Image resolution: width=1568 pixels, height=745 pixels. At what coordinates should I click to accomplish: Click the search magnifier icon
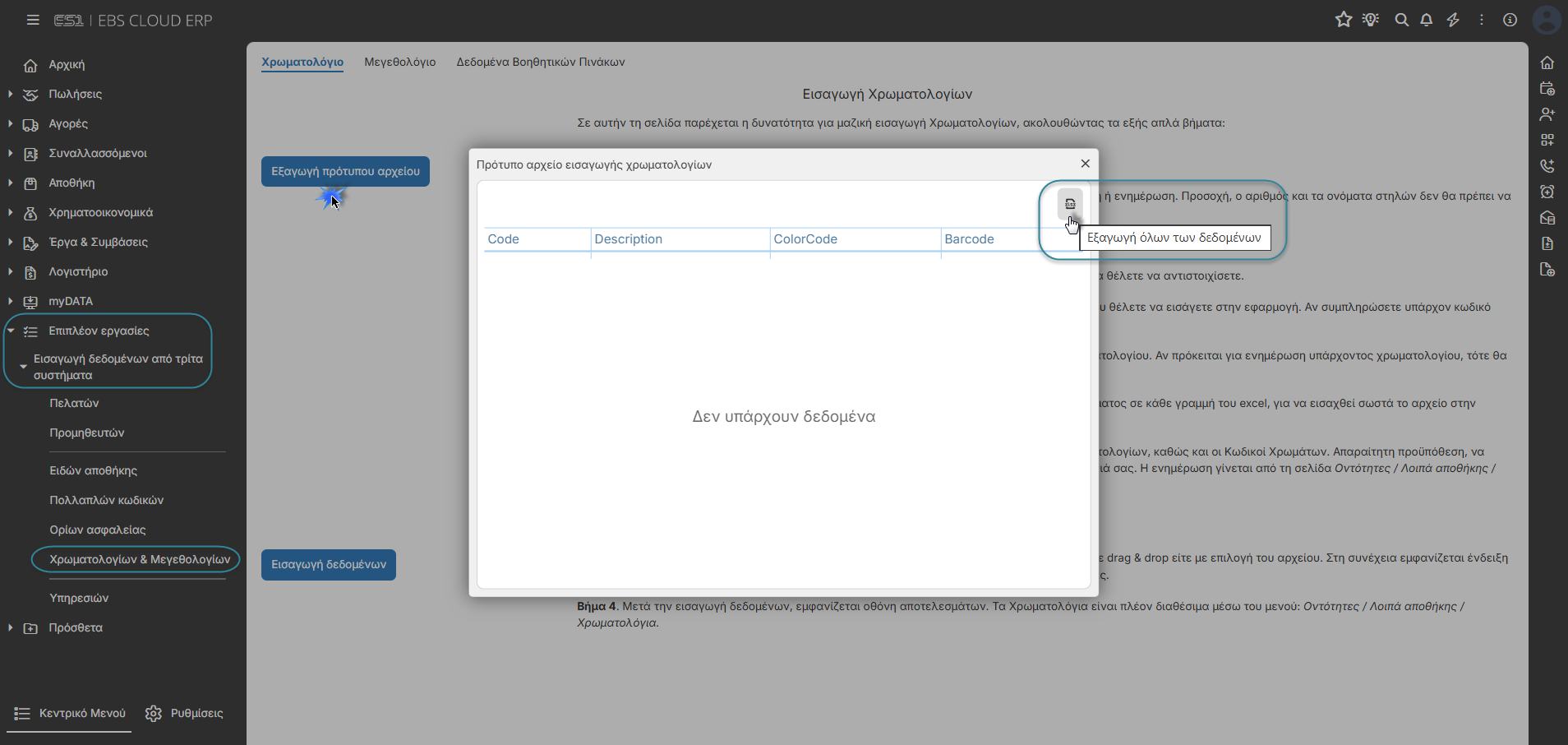pos(1402,20)
